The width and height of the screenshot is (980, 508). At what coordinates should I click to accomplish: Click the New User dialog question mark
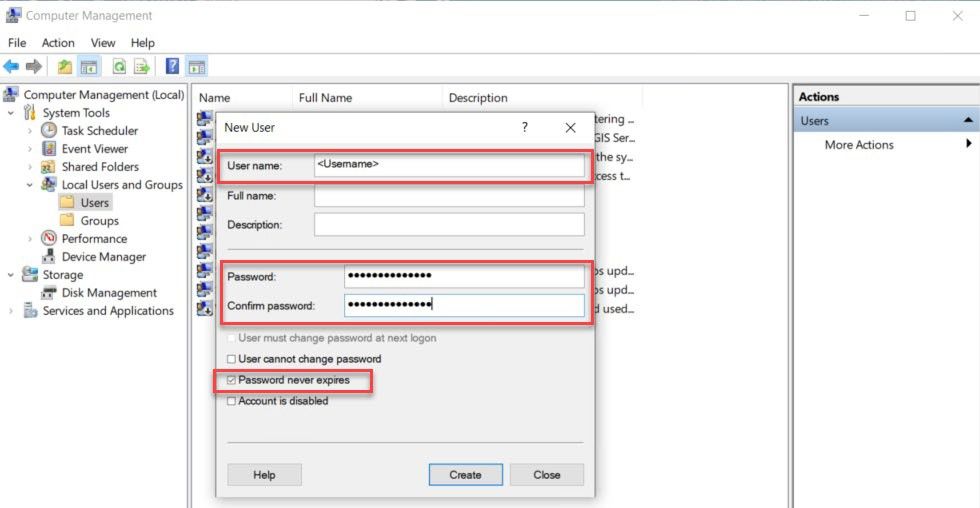[525, 127]
